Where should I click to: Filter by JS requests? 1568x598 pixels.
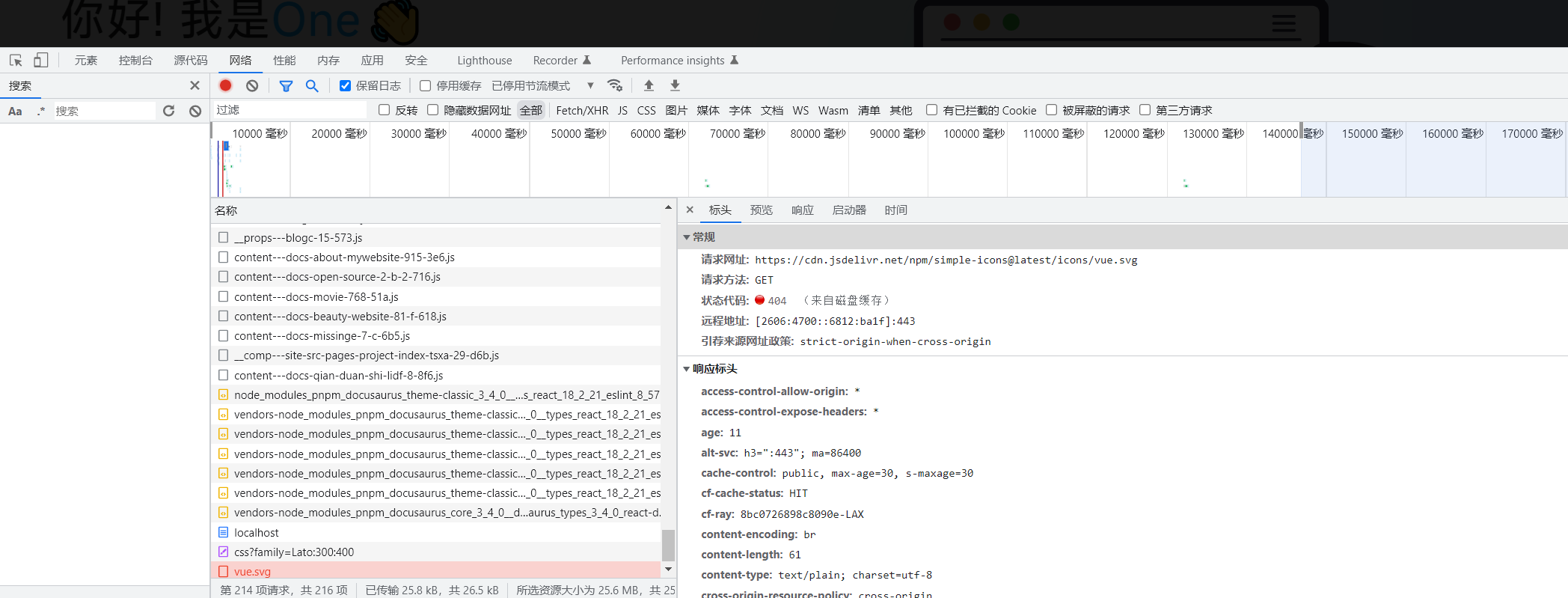tap(622, 111)
